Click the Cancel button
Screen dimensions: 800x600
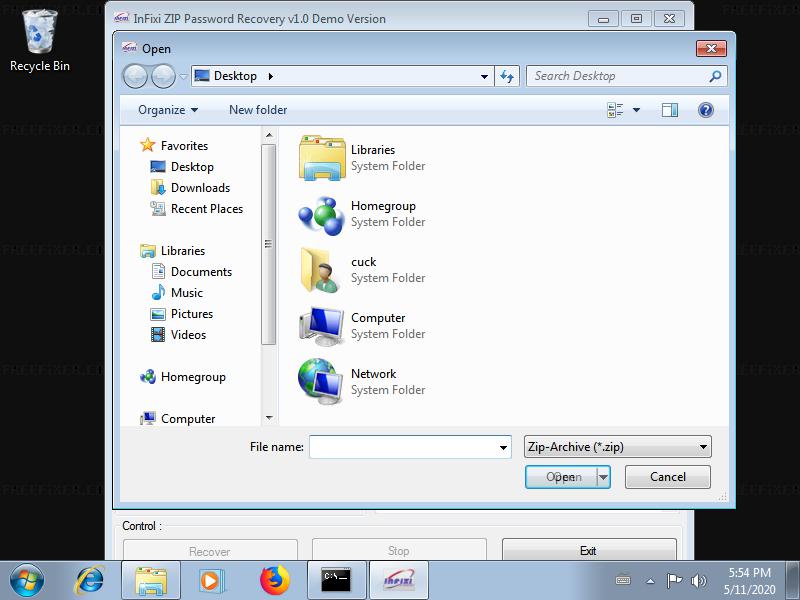point(667,477)
